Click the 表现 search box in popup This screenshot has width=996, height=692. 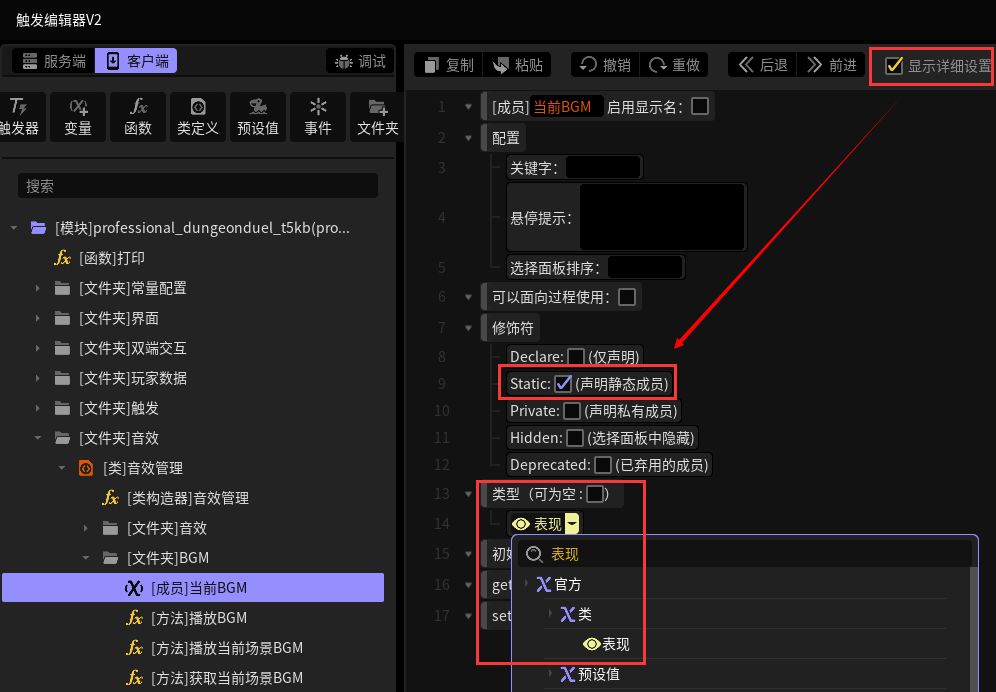coord(744,554)
